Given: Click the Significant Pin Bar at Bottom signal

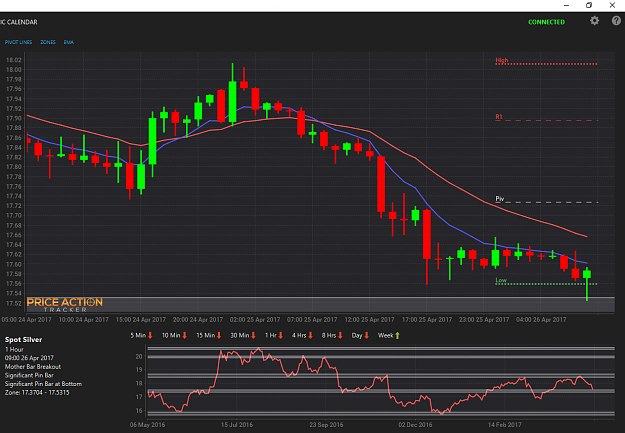Looking at the screenshot, I should (43, 384).
